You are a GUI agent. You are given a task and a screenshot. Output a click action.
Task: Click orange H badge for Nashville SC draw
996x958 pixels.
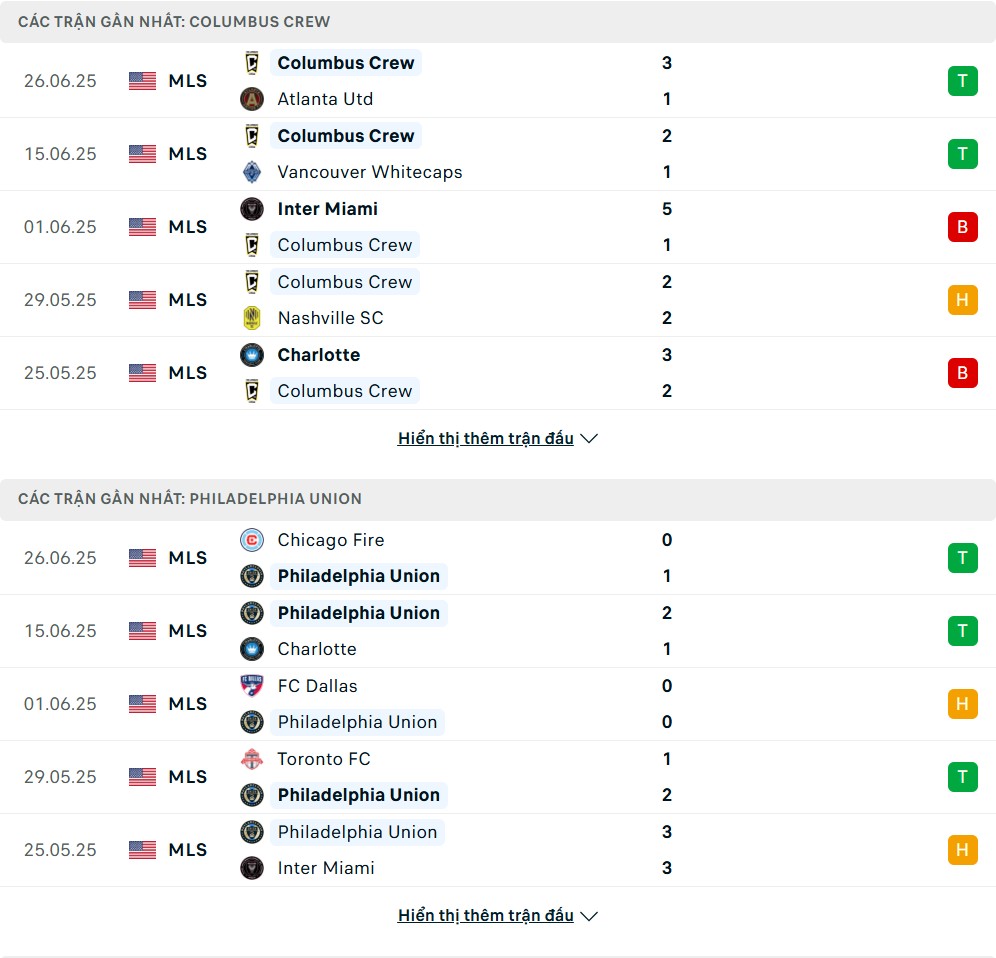(x=962, y=300)
